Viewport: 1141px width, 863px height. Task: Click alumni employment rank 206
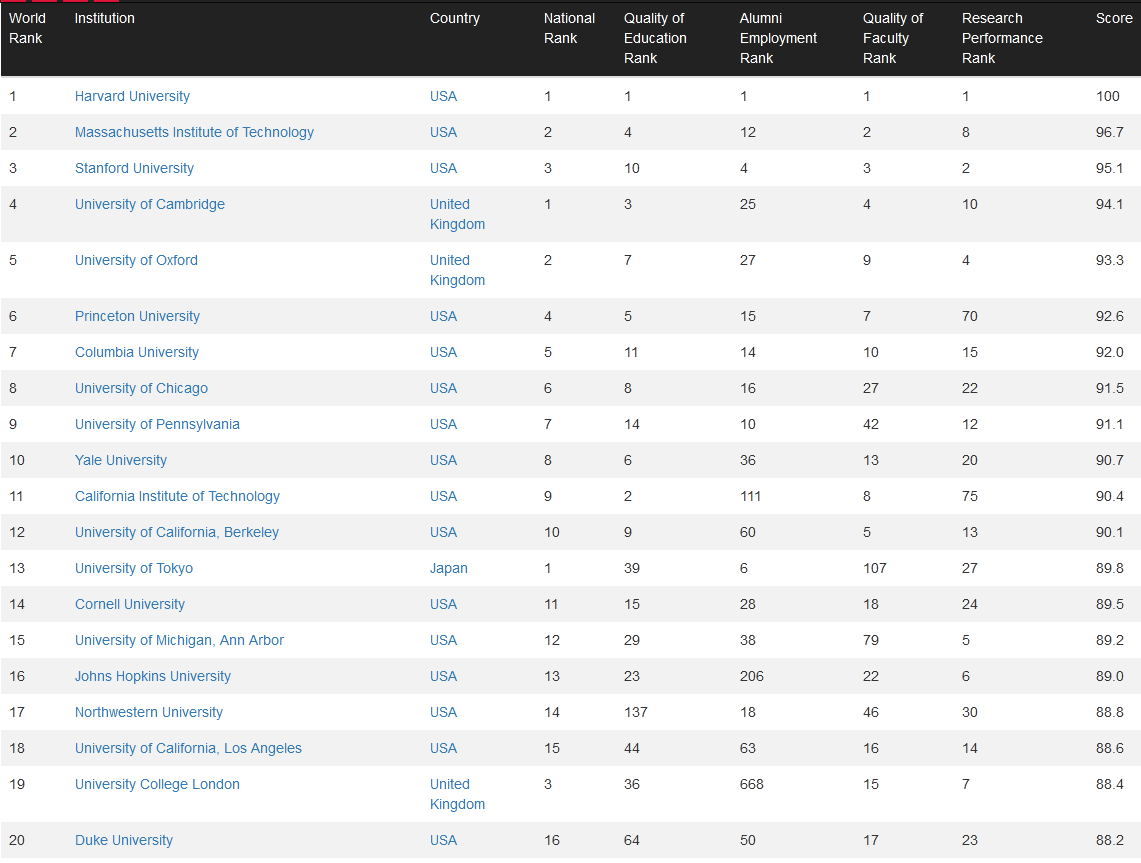tap(752, 677)
